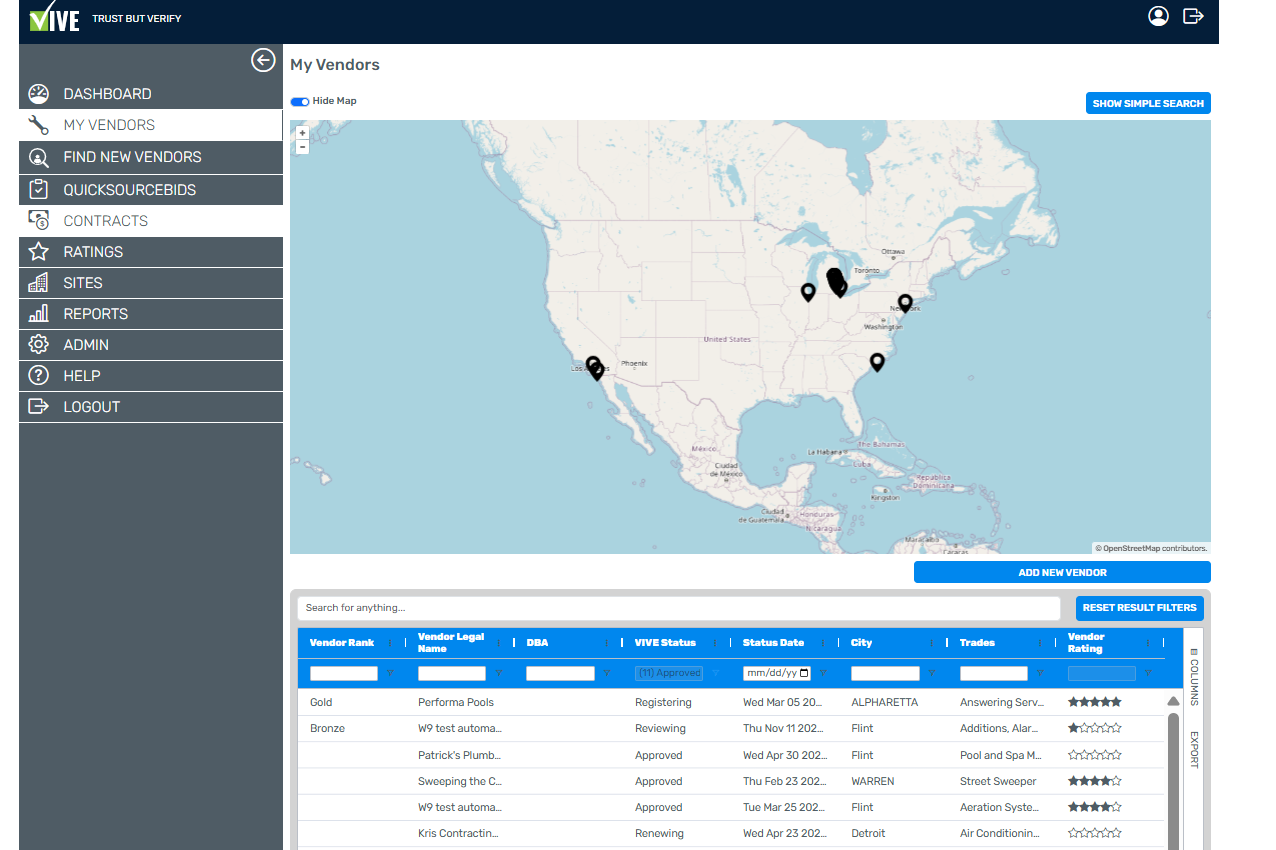The height and width of the screenshot is (850, 1276).
Task: Click the 'ALPHARETTA' city cell
Action: coord(884,703)
